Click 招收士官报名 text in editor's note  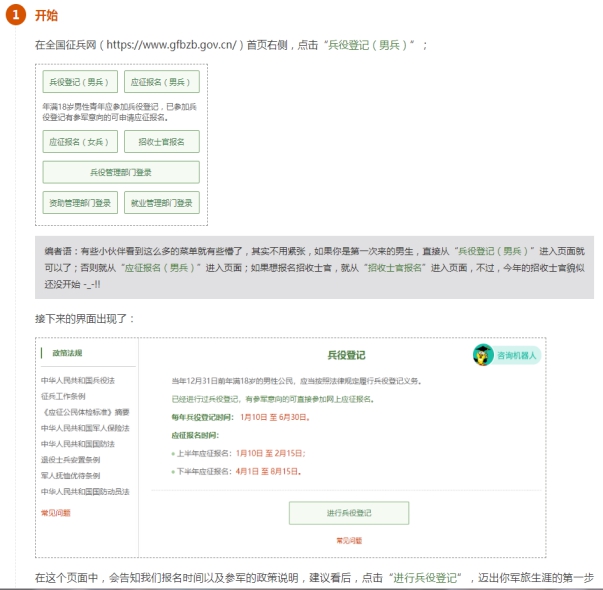pos(395,268)
